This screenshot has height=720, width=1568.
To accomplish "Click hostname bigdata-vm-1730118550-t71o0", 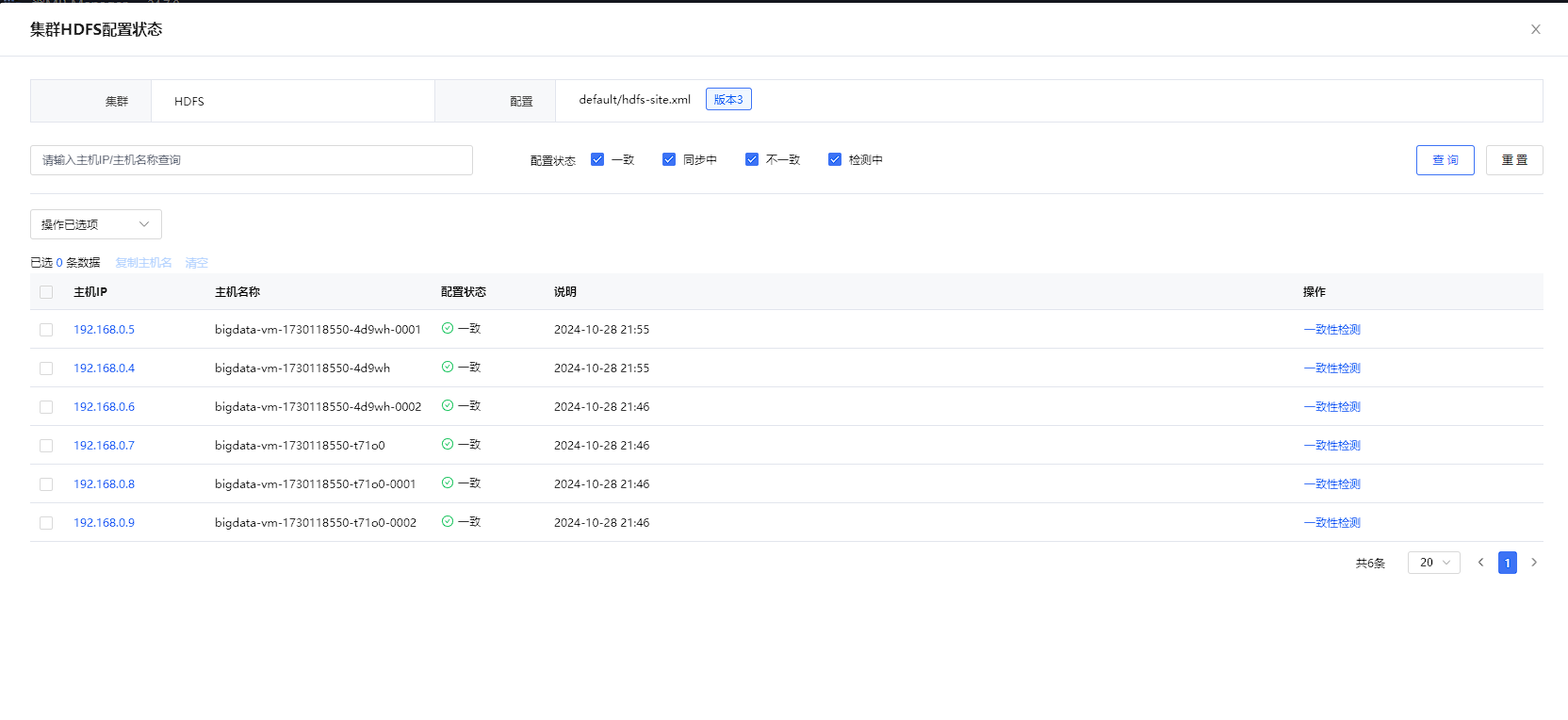I will pyautogui.click(x=300, y=446).
